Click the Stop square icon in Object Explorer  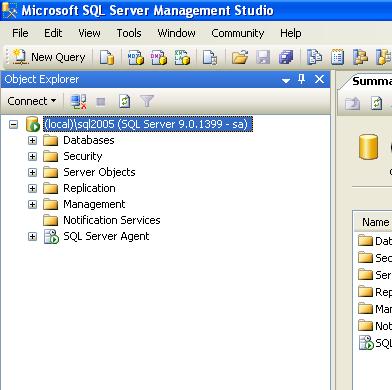click(x=101, y=101)
